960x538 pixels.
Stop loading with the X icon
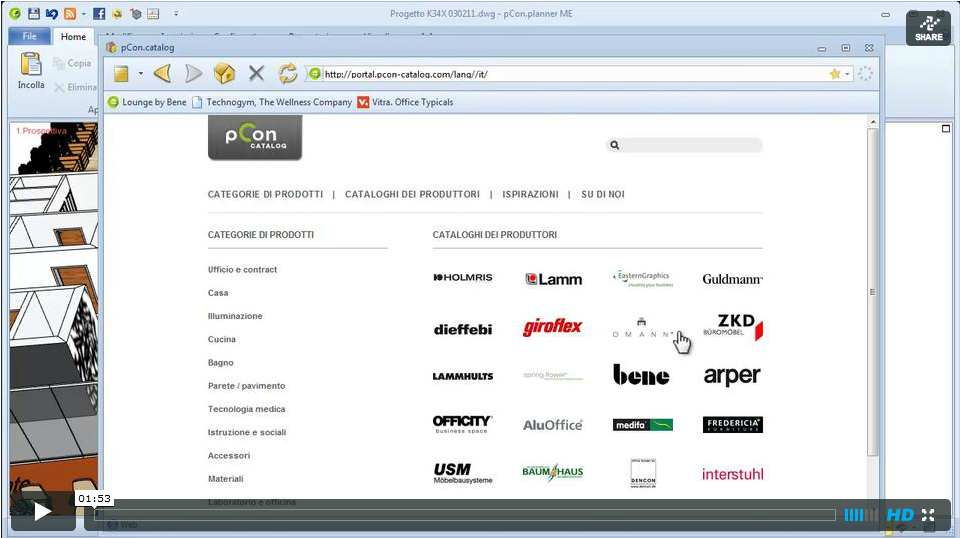pos(257,74)
